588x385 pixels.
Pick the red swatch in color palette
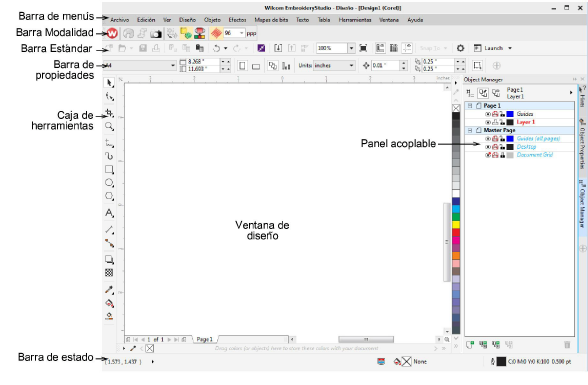click(456, 232)
